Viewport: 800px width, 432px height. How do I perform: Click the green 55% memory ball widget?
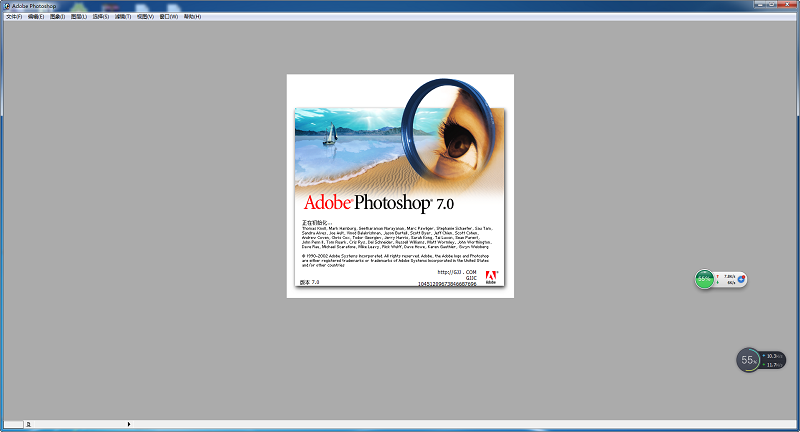coord(705,279)
